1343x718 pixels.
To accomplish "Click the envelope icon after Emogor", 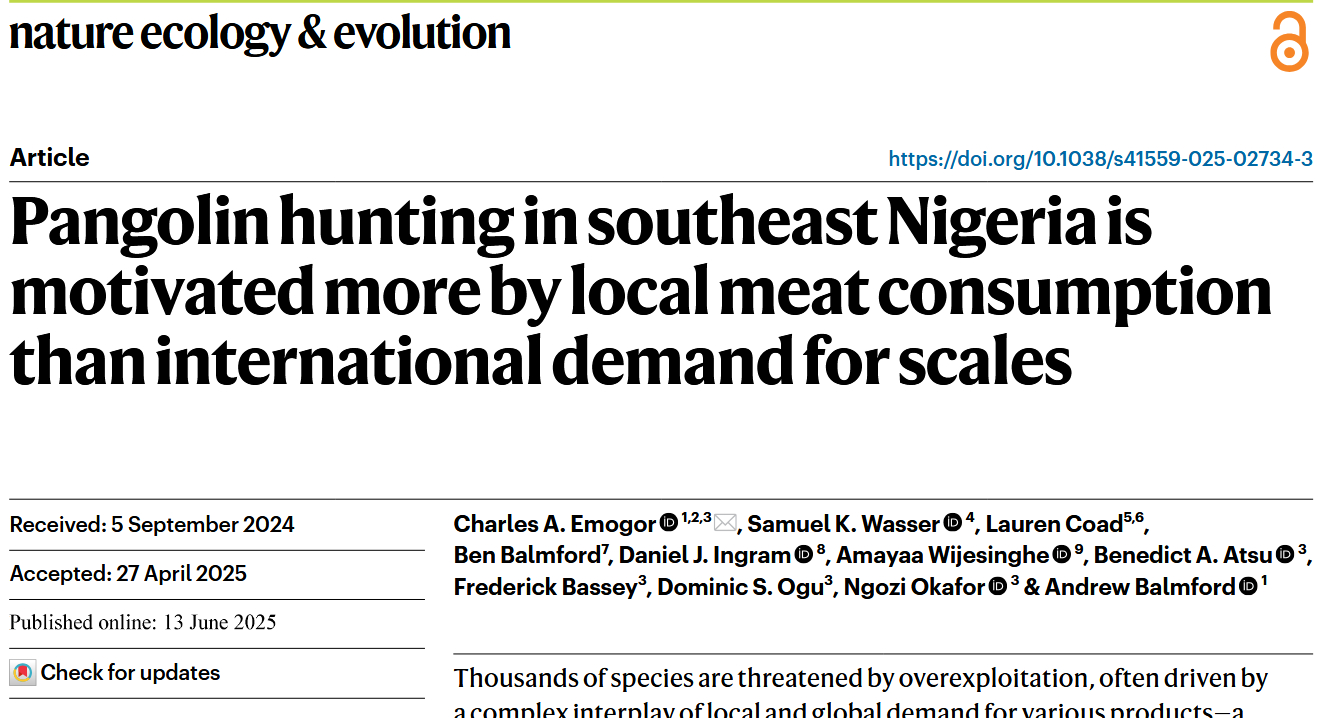I will (x=725, y=523).
